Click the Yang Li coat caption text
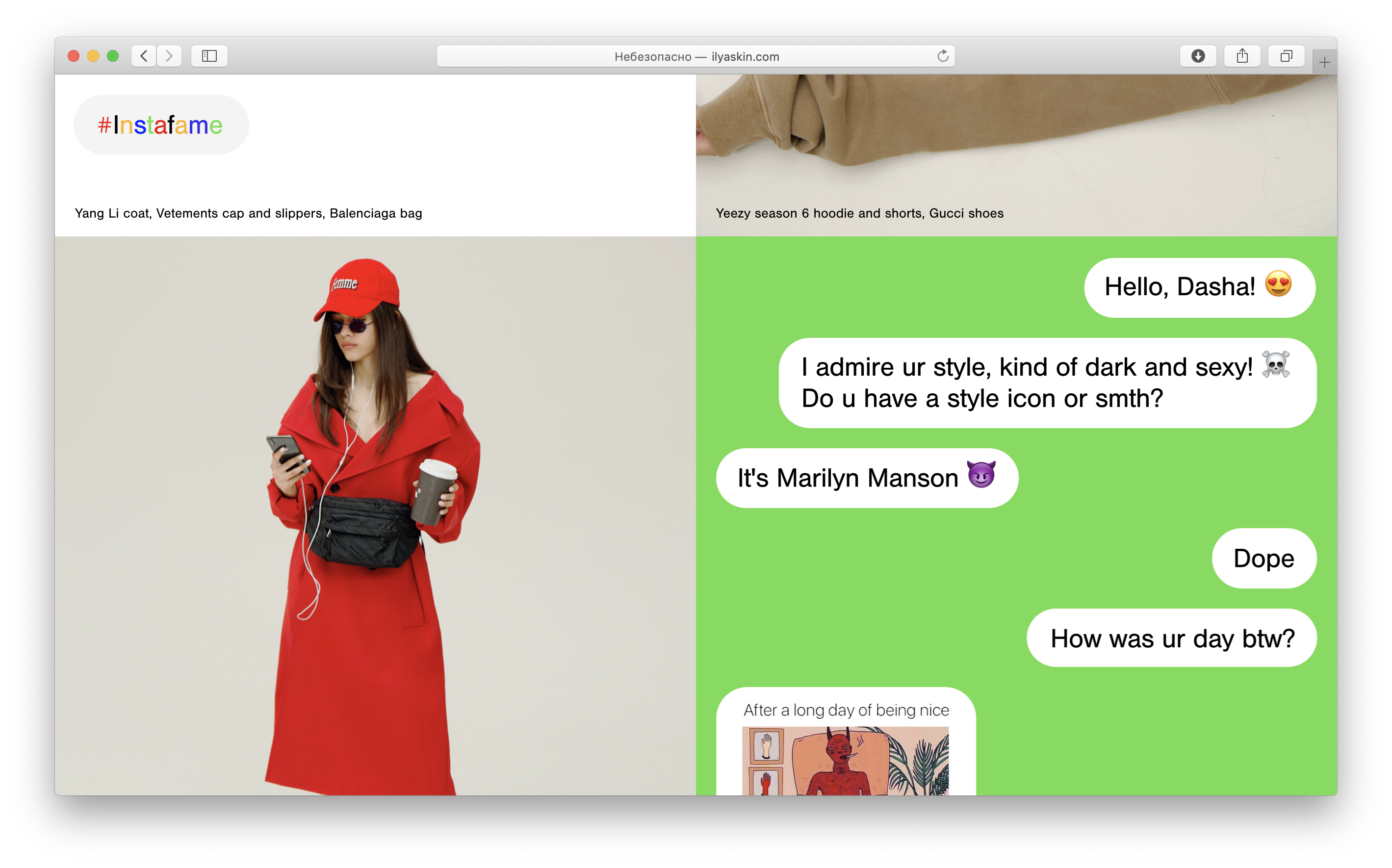1392x868 pixels. (x=248, y=213)
